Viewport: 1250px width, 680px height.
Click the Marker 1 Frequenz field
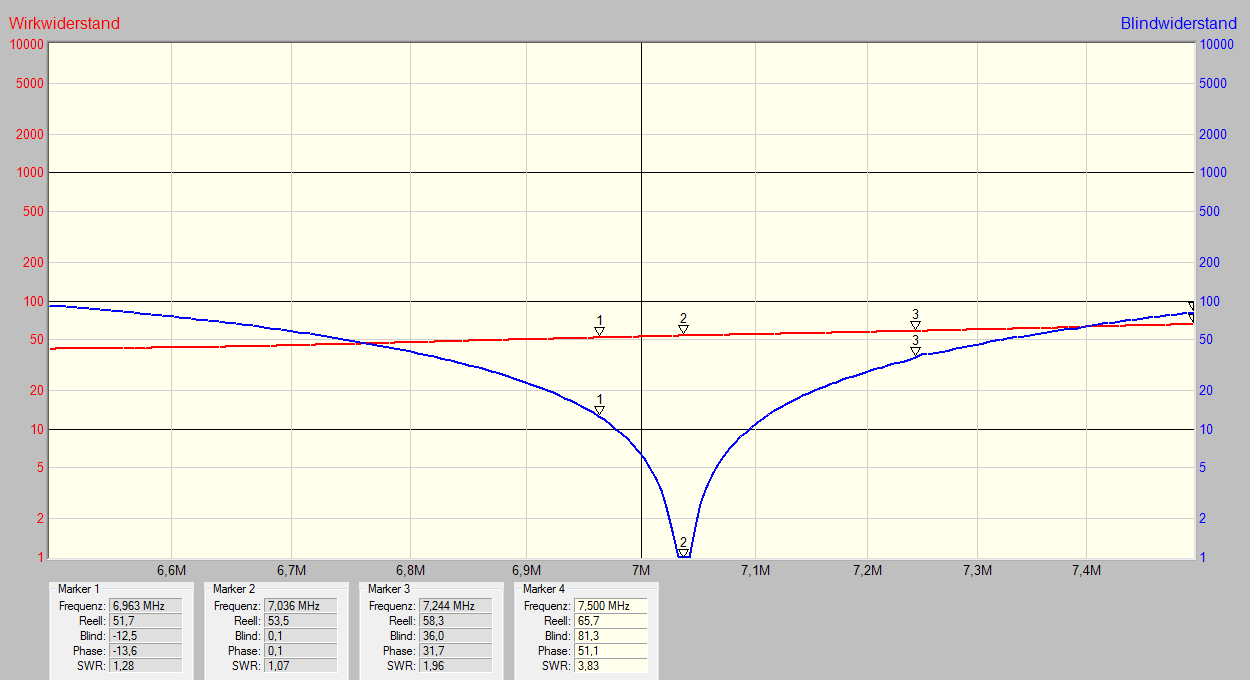pos(147,606)
